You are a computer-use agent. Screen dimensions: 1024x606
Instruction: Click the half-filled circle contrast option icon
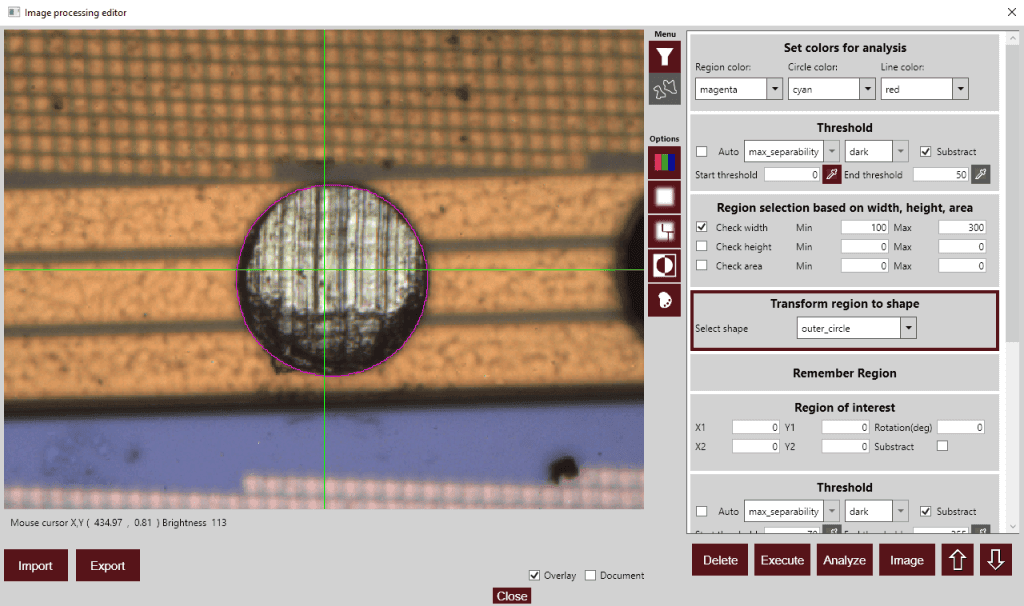(664, 265)
